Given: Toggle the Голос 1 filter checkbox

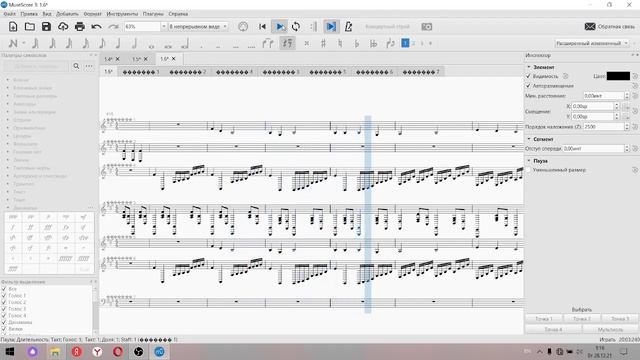Looking at the screenshot, I should [x=4, y=295].
